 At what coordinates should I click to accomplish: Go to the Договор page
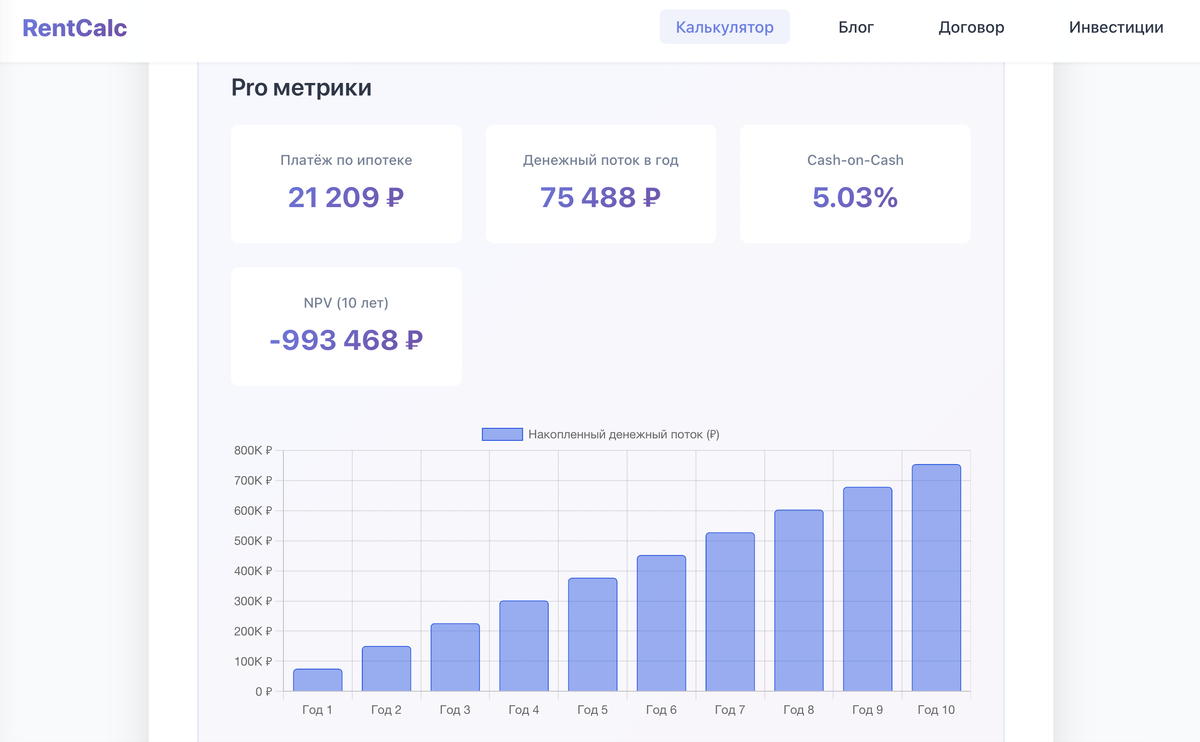coord(971,27)
